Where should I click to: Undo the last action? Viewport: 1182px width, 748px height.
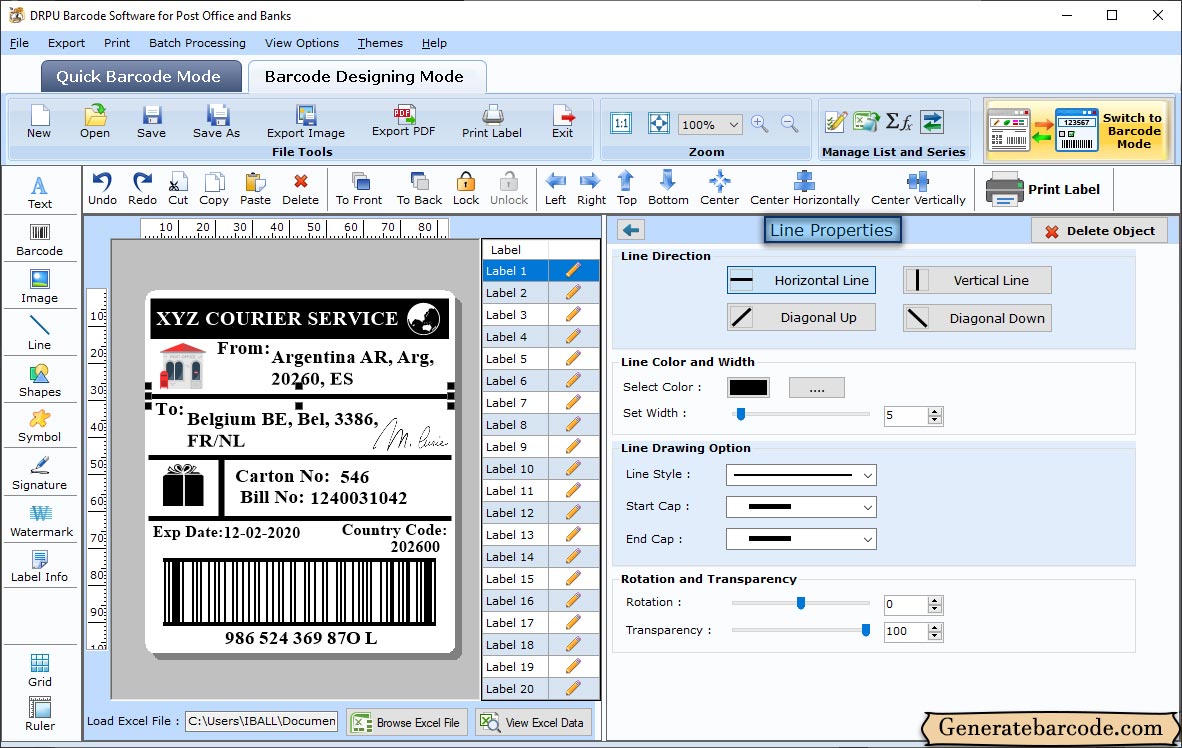tap(102, 189)
